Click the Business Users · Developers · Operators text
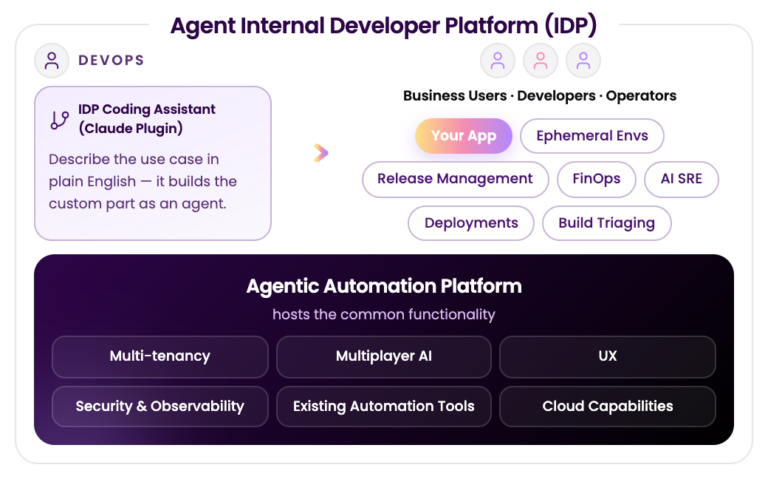This screenshot has height=479, width=768. point(539,96)
